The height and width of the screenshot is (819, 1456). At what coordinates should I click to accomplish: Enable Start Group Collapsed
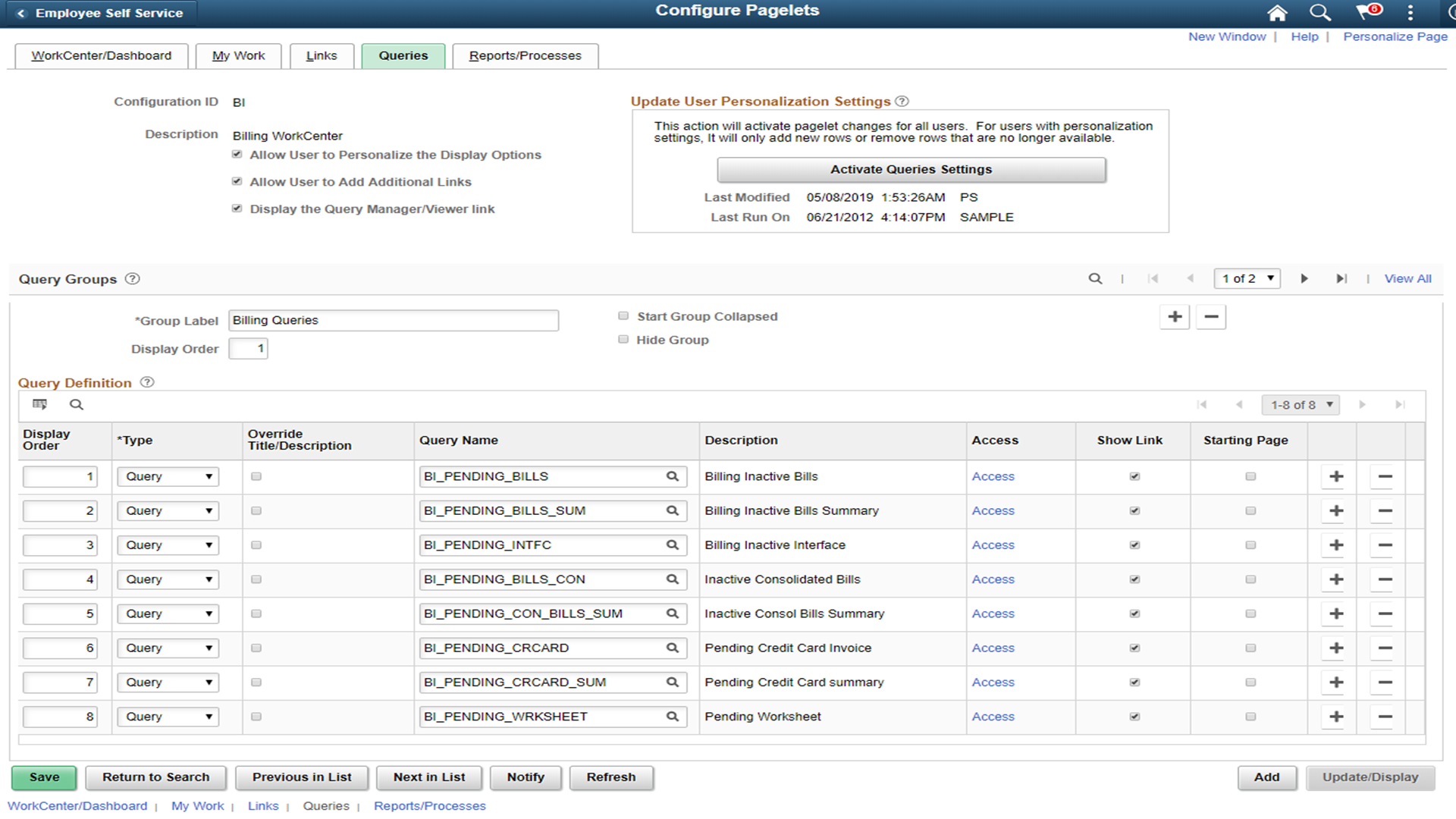[x=623, y=315]
